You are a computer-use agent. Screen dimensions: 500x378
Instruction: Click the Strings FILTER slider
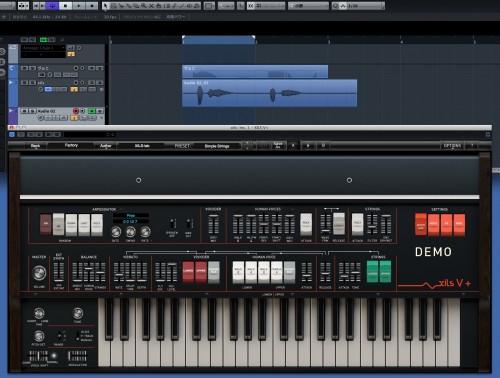[x=372, y=224]
